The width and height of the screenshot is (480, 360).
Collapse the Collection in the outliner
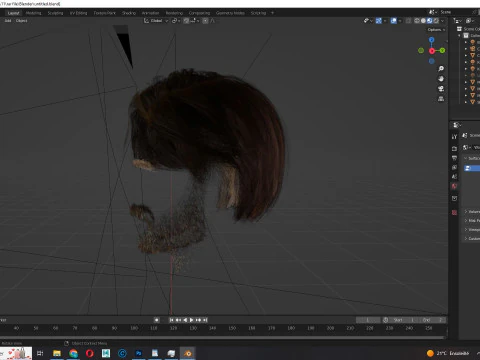point(459,35)
